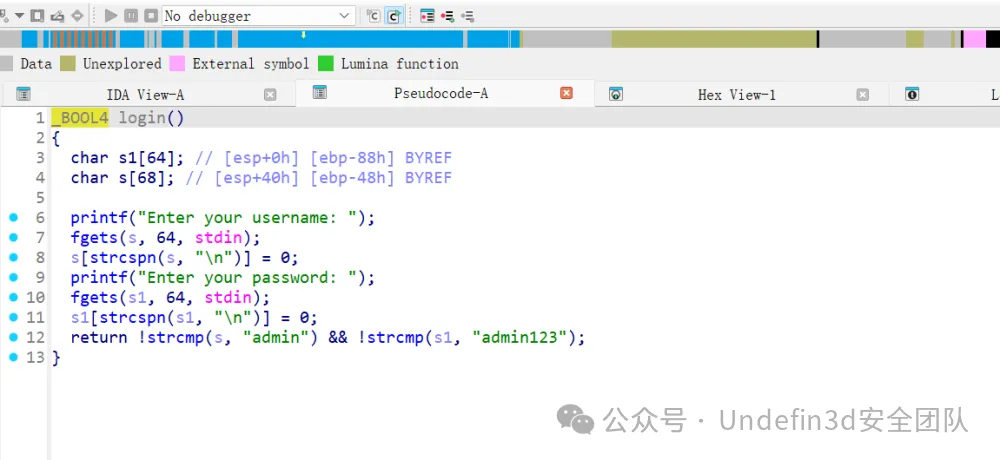This screenshot has width=1000, height=460.
Task: Switch to the Hex View-1 tab
Action: click(736, 95)
